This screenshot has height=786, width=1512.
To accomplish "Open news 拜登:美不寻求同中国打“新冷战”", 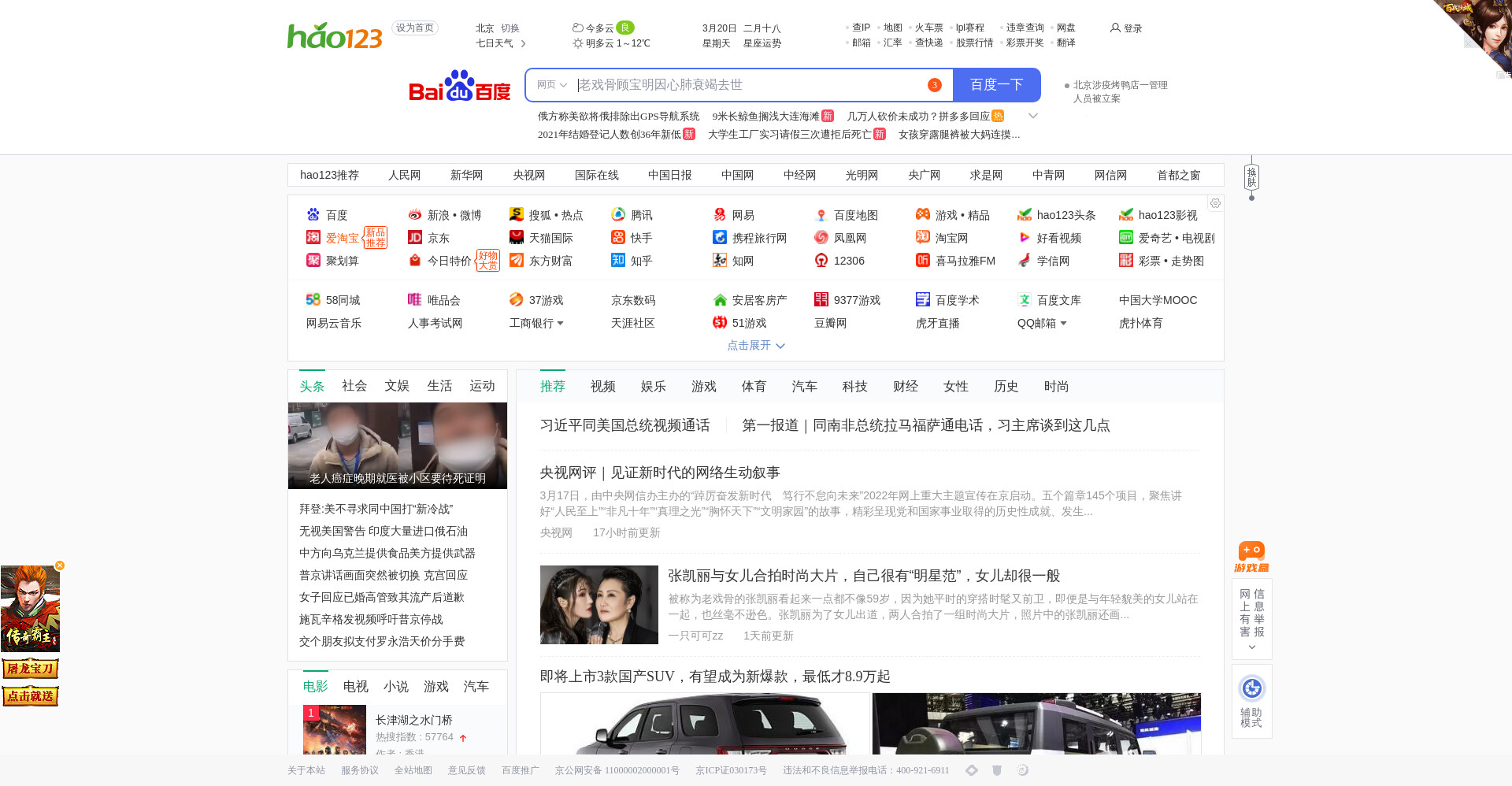I will 376,509.
